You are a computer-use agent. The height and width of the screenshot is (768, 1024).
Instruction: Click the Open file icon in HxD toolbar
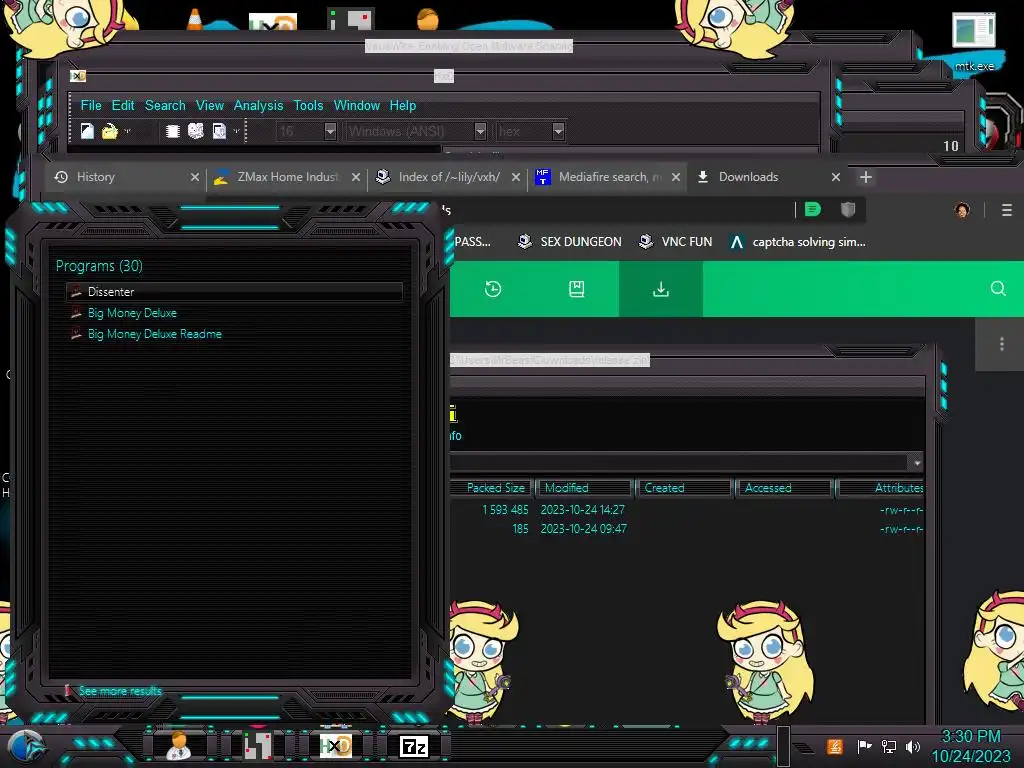click(110, 131)
